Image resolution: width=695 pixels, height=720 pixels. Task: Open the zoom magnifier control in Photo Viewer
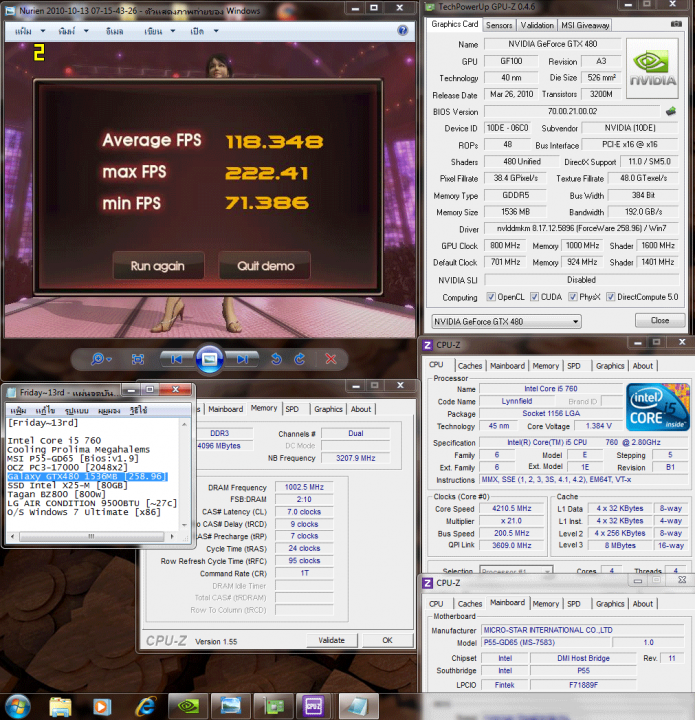pos(101,359)
